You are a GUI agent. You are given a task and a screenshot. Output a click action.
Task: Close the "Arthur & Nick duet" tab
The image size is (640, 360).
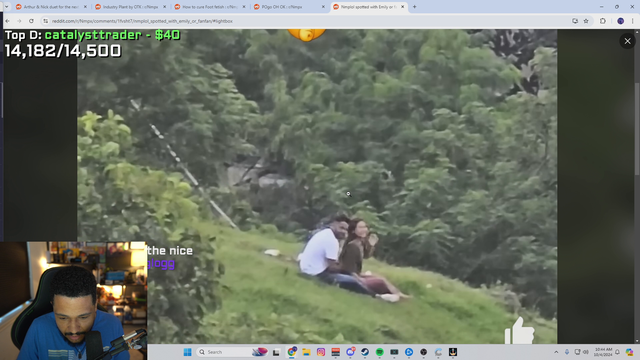pos(85,7)
